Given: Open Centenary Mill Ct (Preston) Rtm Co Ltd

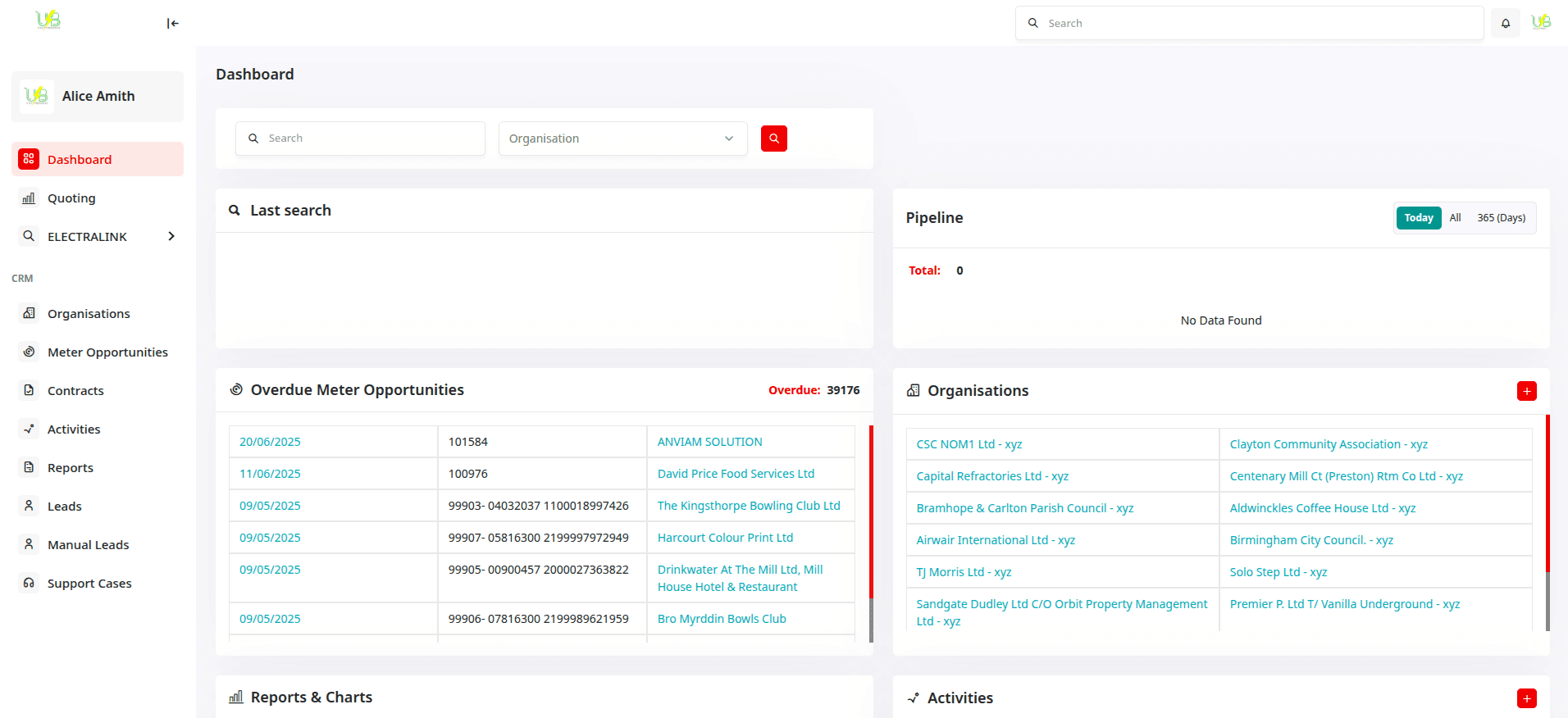Looking at the screenshot, I should 1346,476.
